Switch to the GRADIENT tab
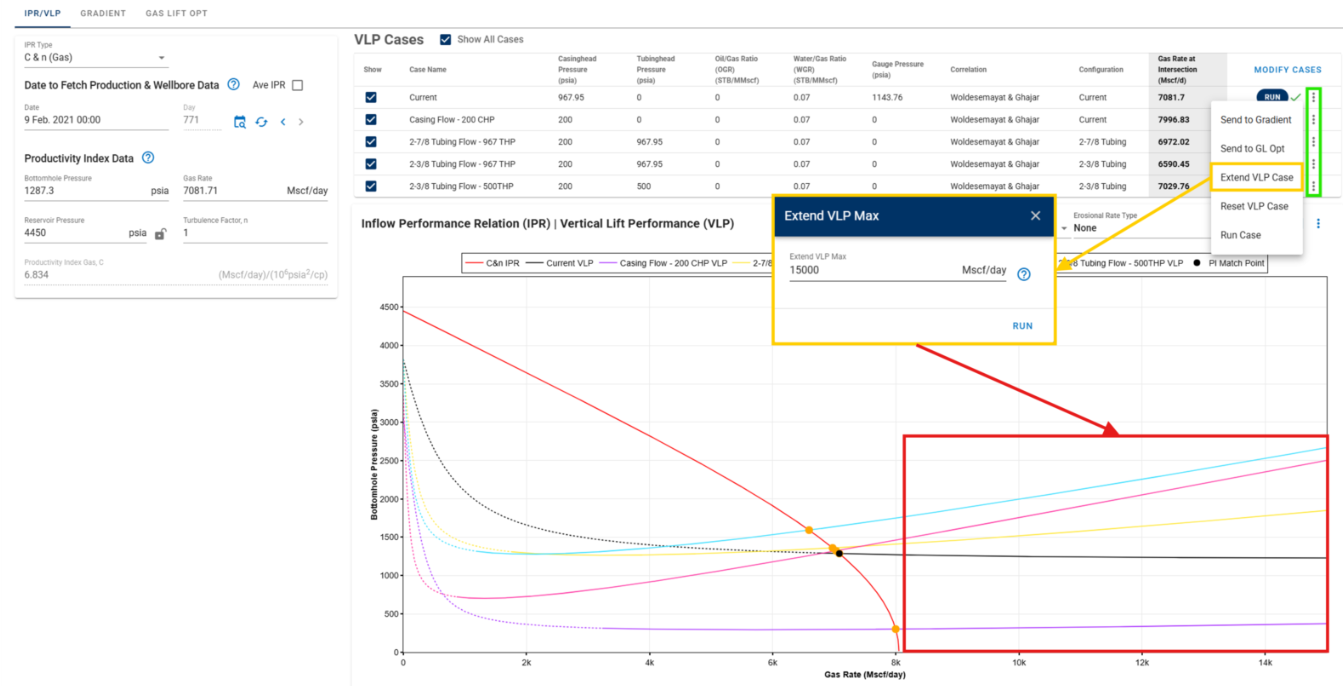The image size is (1343, 686). pyautogui.click(x=103, y=14)
